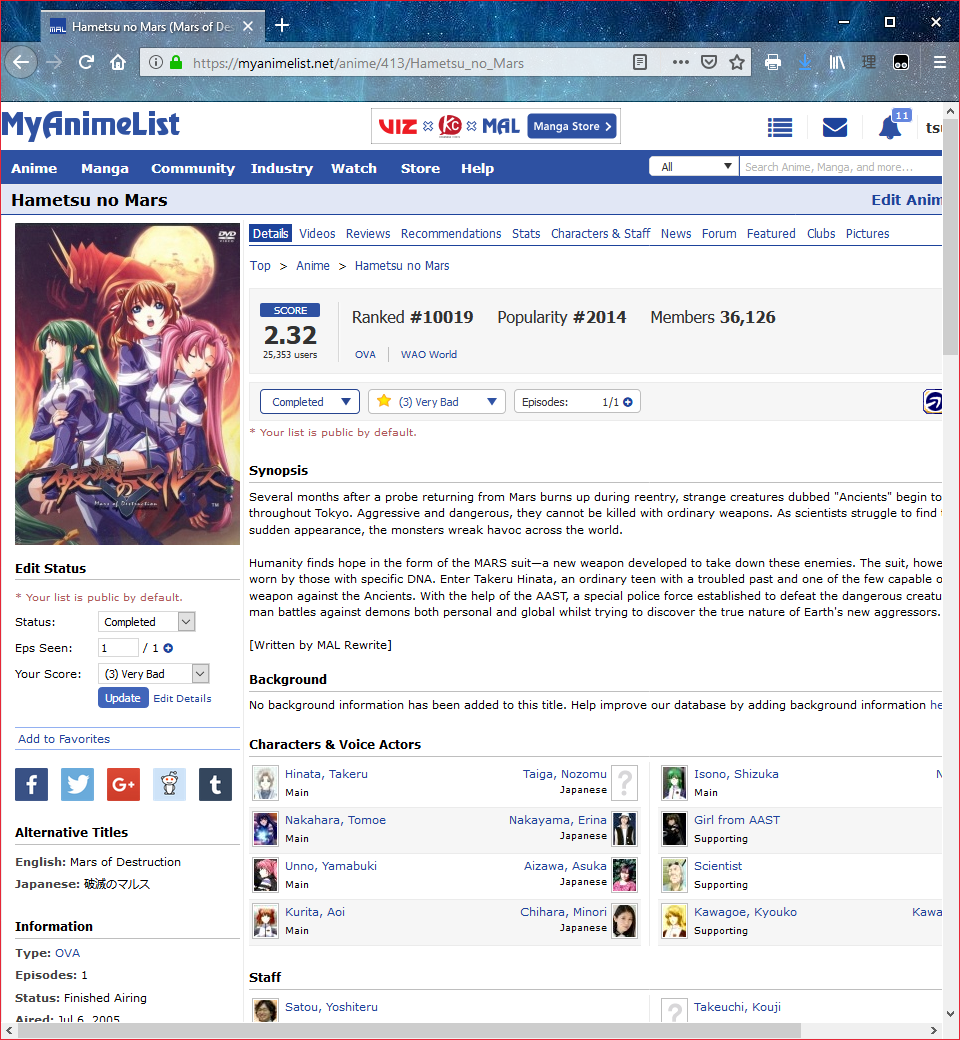Switch to the Recommendations tab
Viewport: 960px width, 1040px height.
(x=451, y=233)
